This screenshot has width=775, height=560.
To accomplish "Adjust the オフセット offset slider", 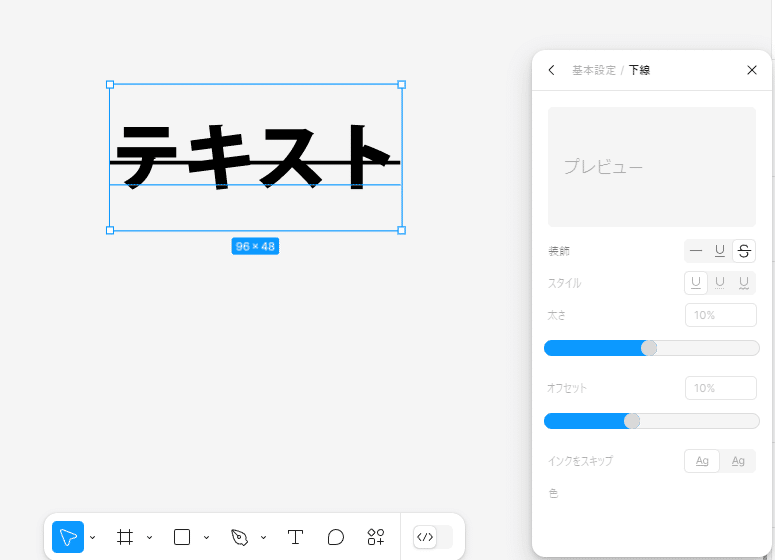I will 651,421.
